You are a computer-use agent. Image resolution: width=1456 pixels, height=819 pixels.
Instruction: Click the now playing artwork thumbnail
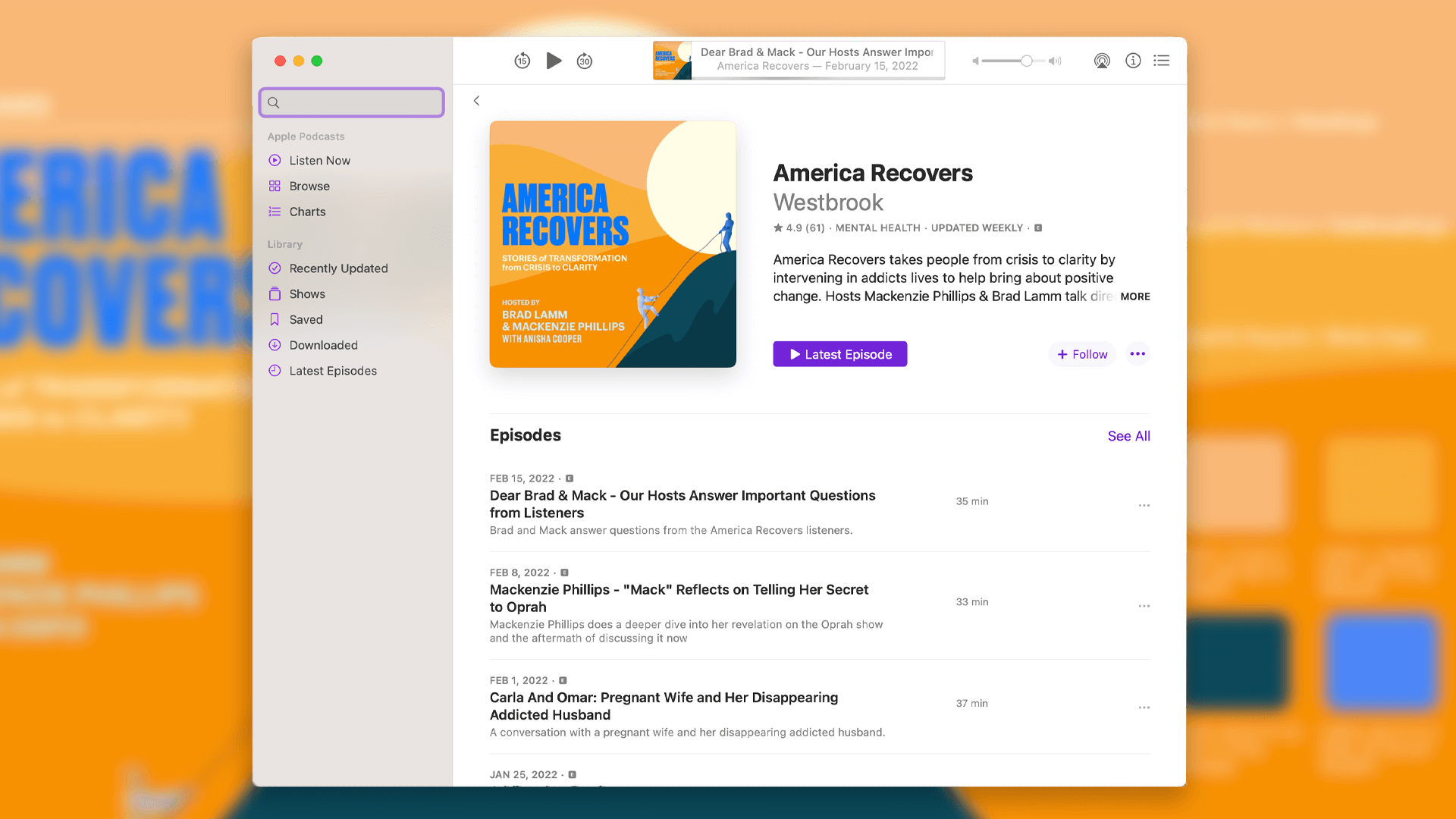pos(672,61)
